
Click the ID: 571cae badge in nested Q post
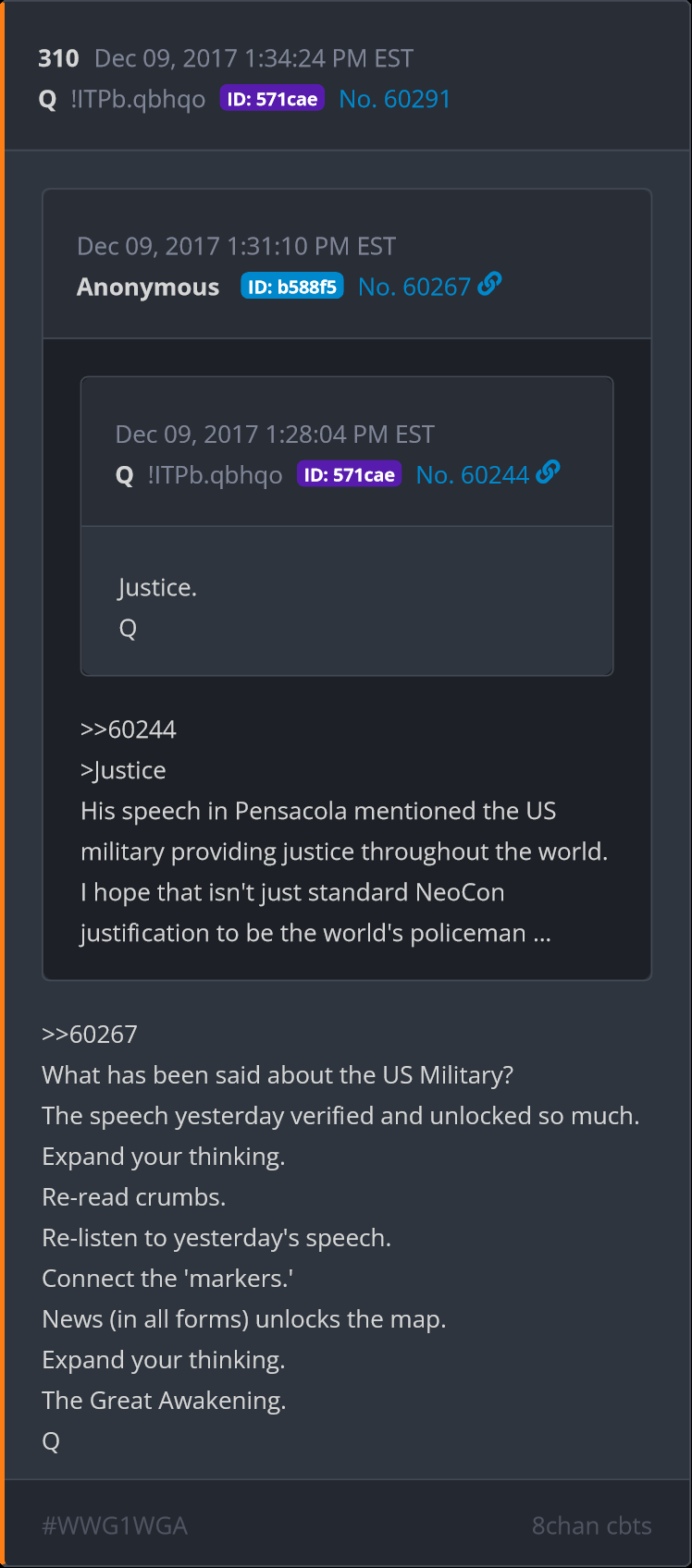coord(349,475)
